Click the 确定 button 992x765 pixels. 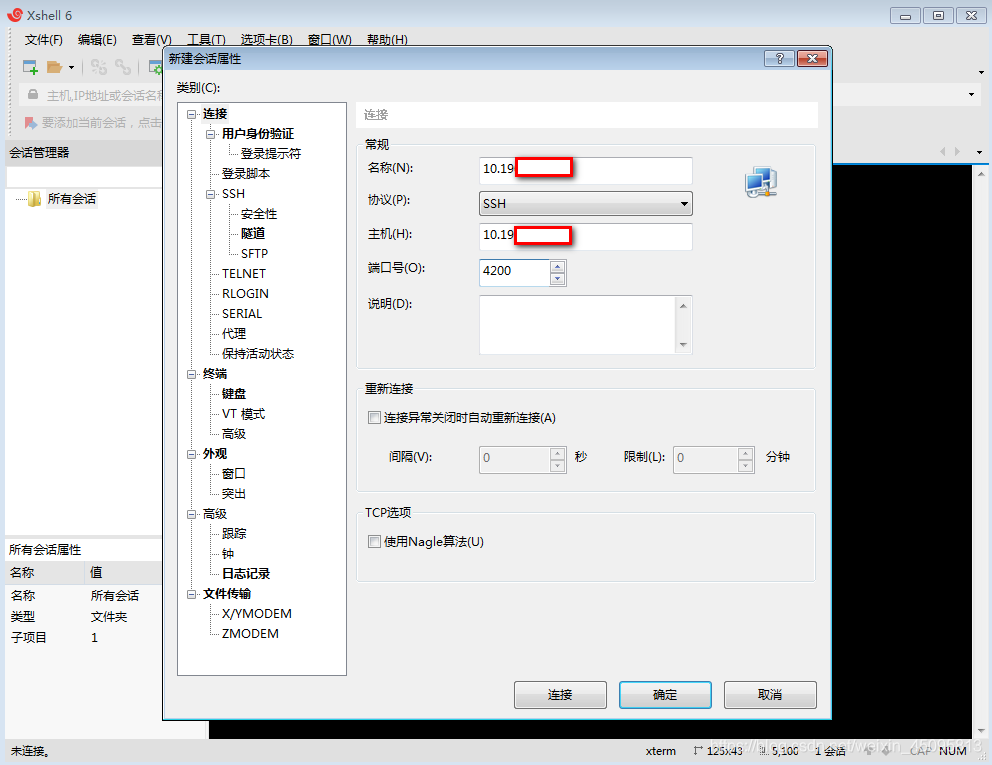point(665,695)
